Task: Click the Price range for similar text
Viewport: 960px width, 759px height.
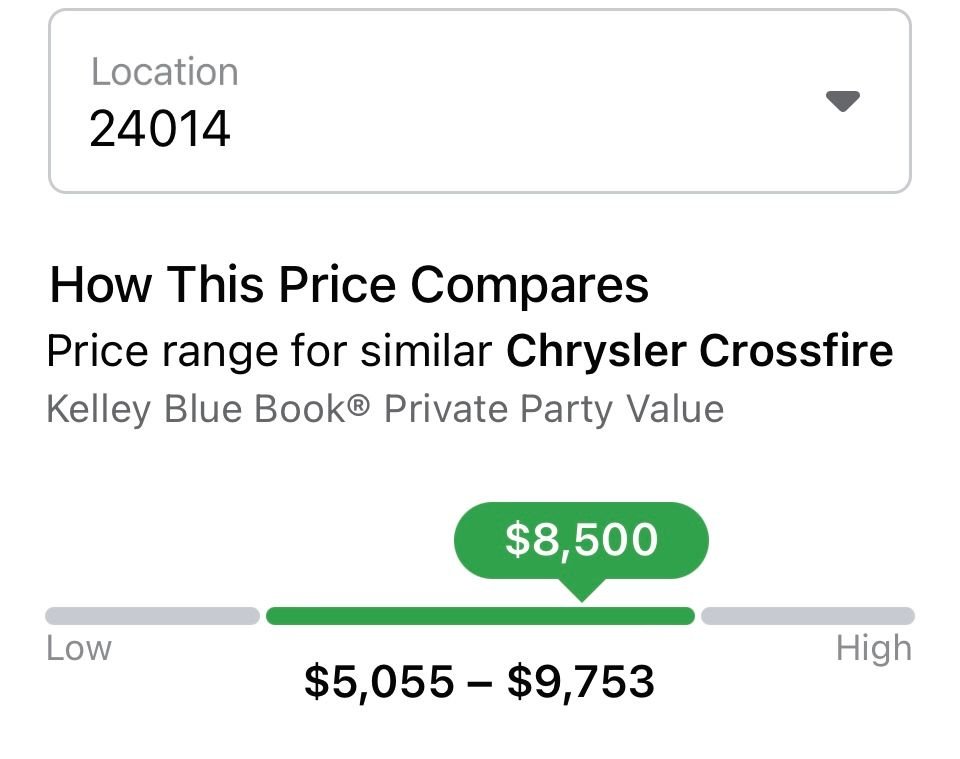Action: 270,350
